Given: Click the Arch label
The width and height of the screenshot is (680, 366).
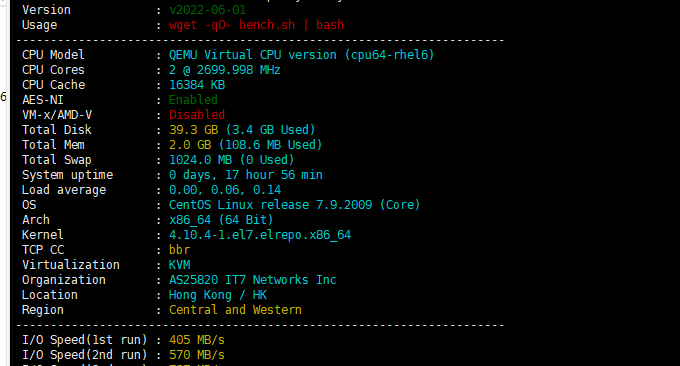Looking at the screenshot, I should click(36, 220).
